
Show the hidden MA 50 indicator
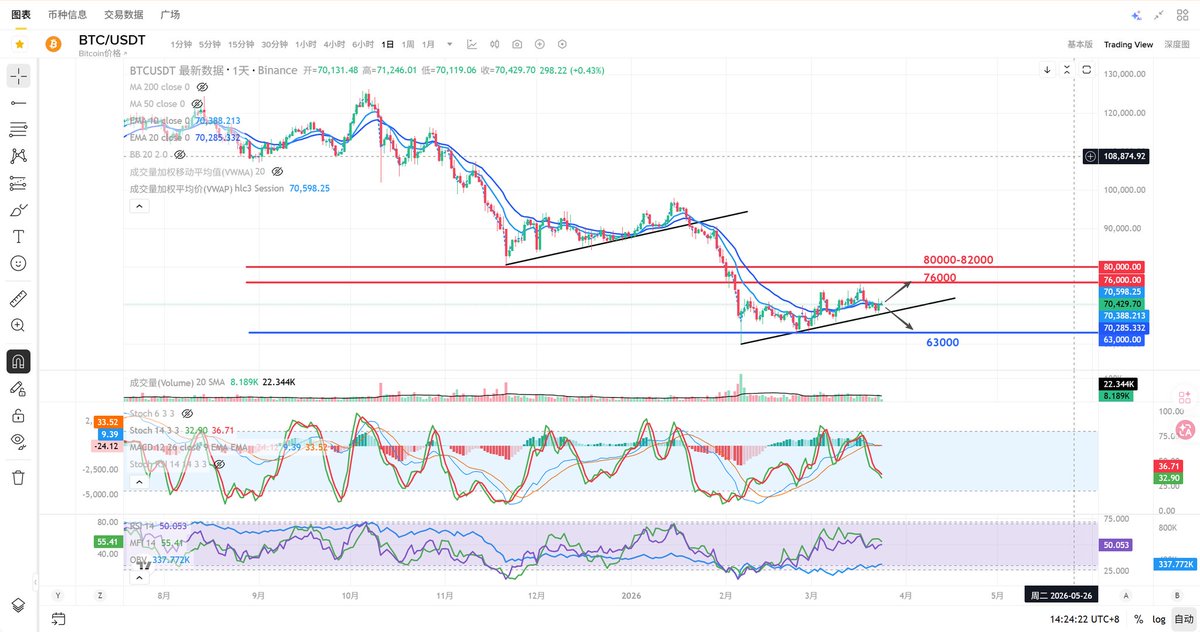pyautogui.click(x=197, y=104)
